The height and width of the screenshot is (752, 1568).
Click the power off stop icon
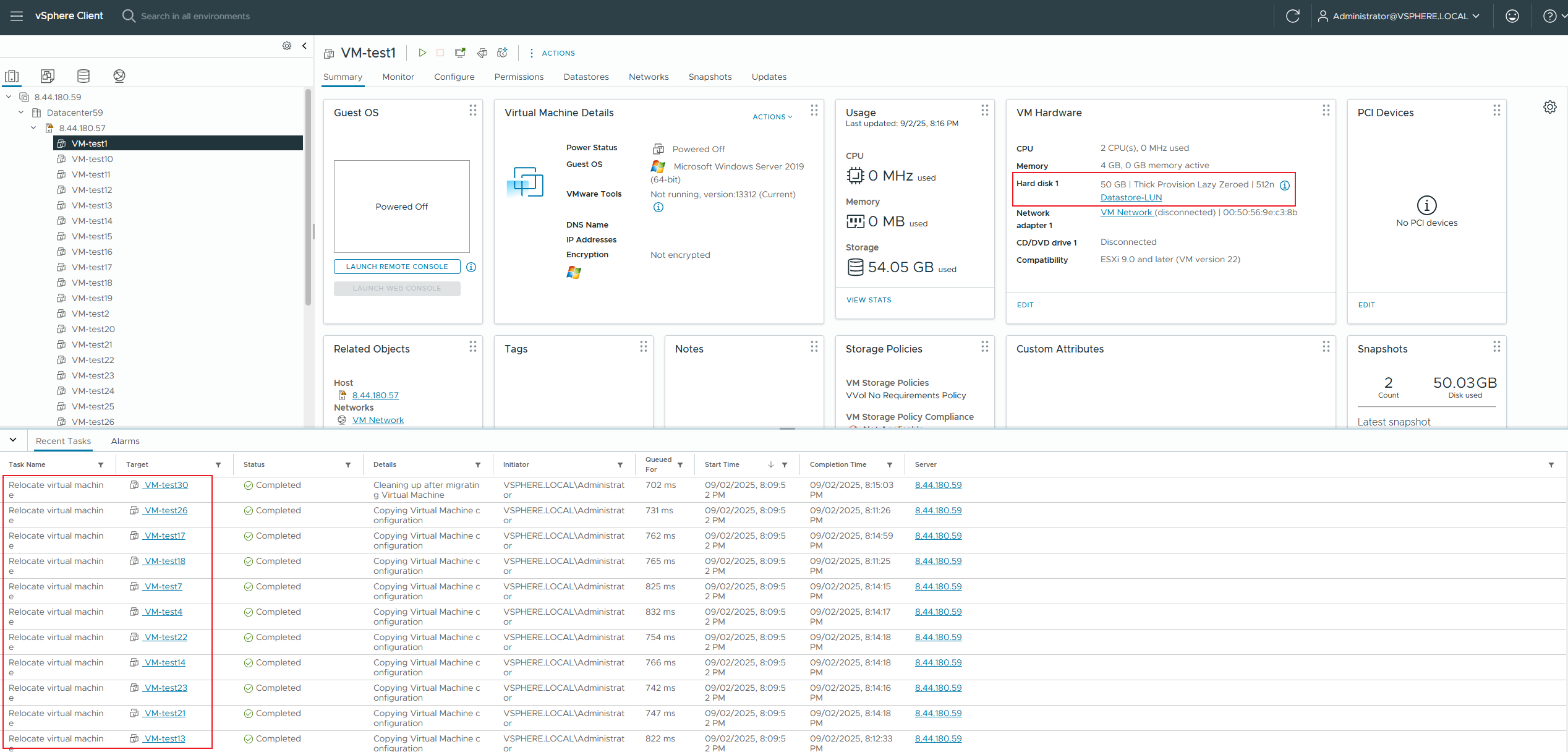440,53
